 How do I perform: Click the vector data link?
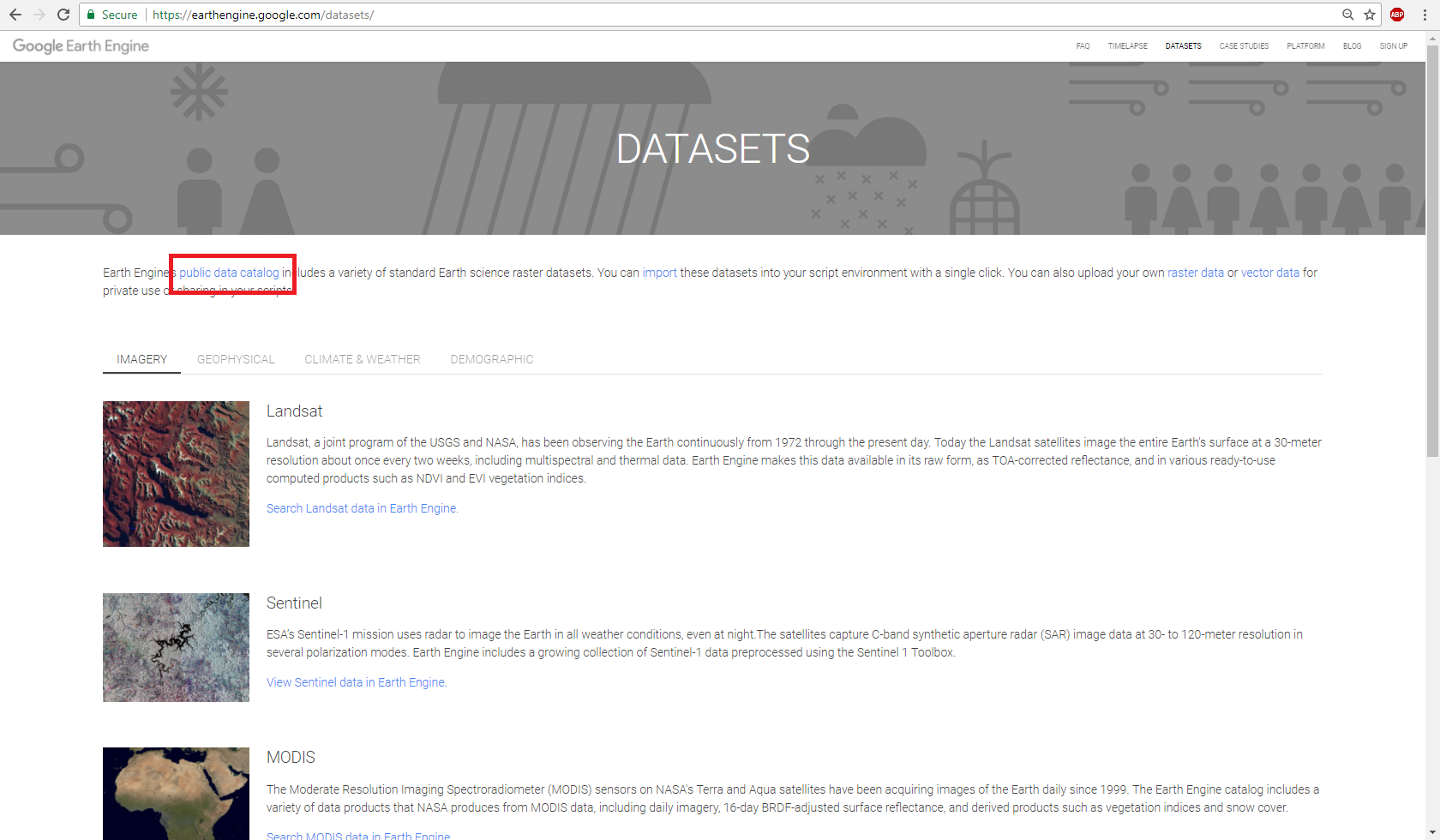click(x=1270, y=272)
